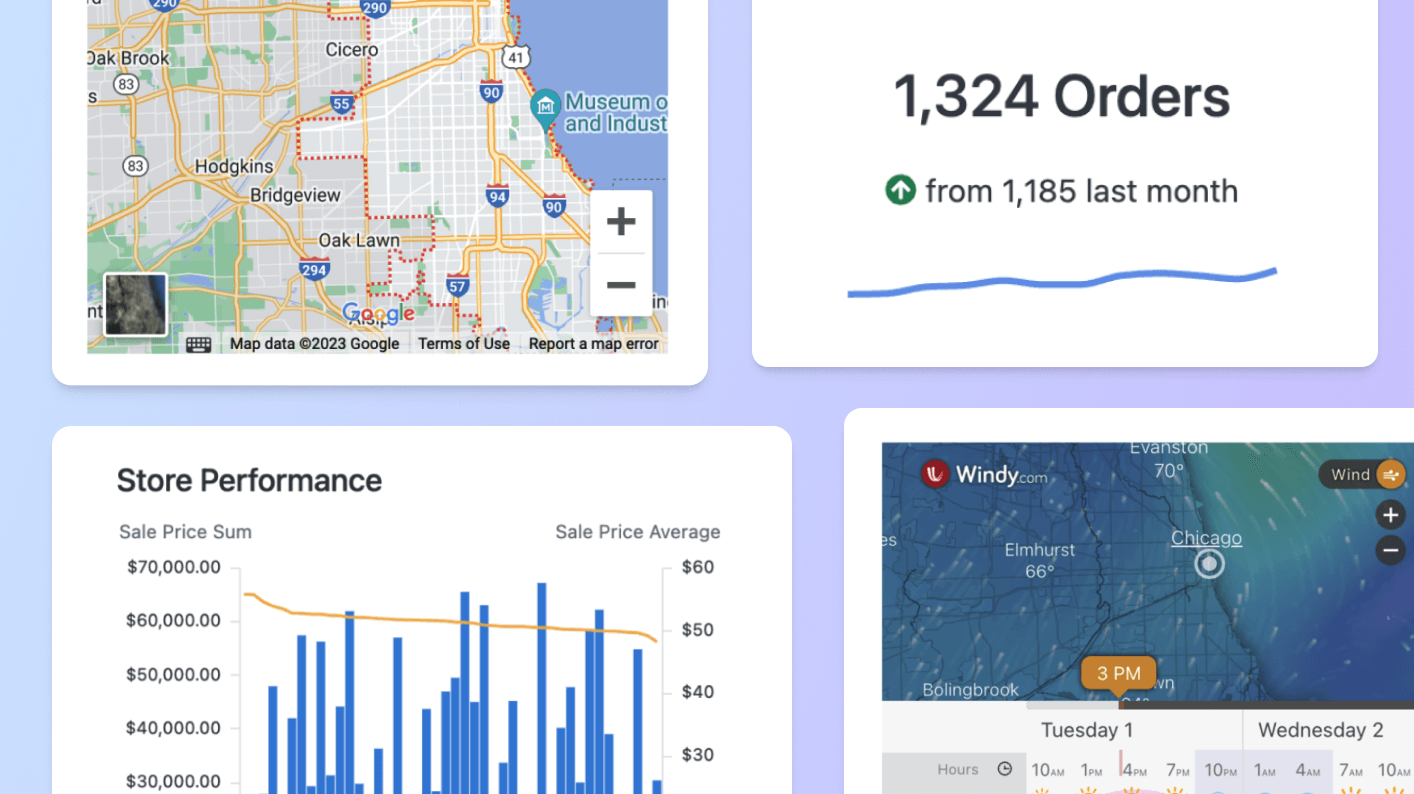Select the Chicago location marker
Viewport: 1414px width, 794px height.
(1209, 565)
